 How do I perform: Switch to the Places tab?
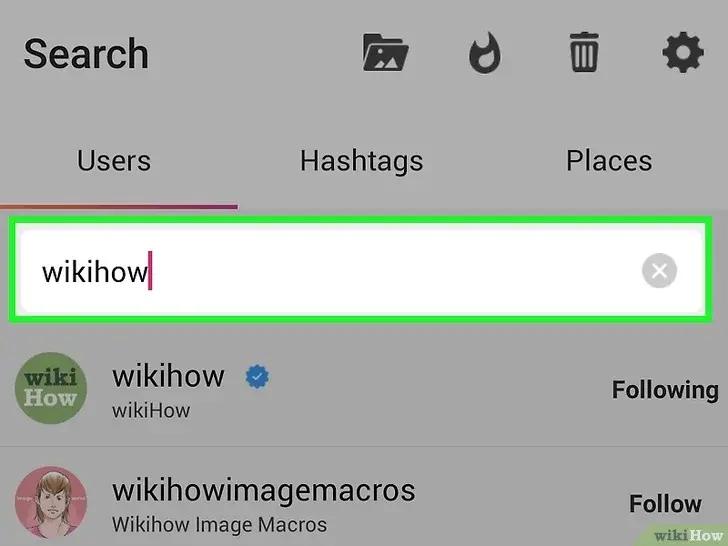[609, 161]
